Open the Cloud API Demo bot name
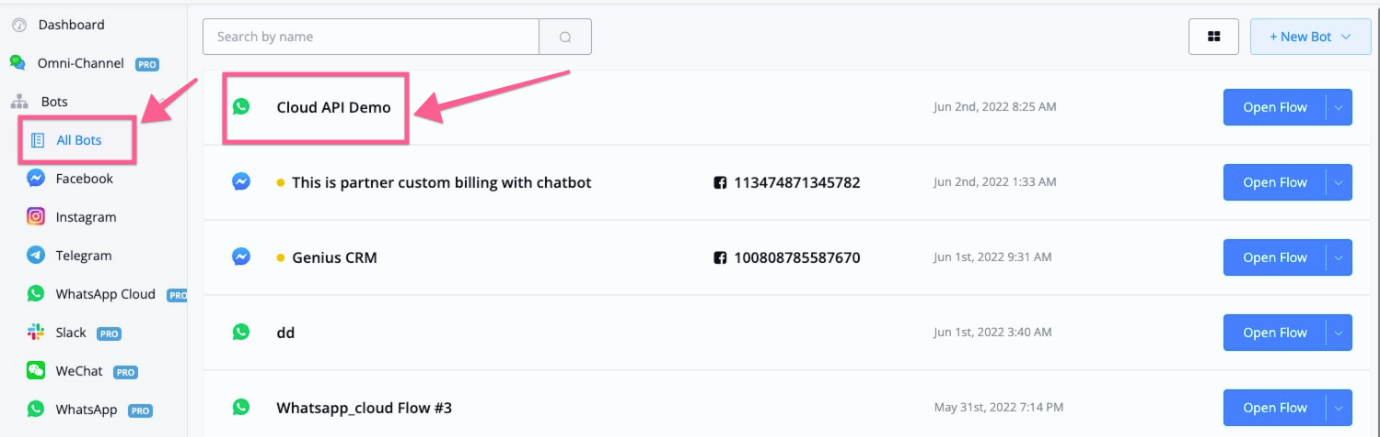The image size is (1380, 437). point(334,107)
